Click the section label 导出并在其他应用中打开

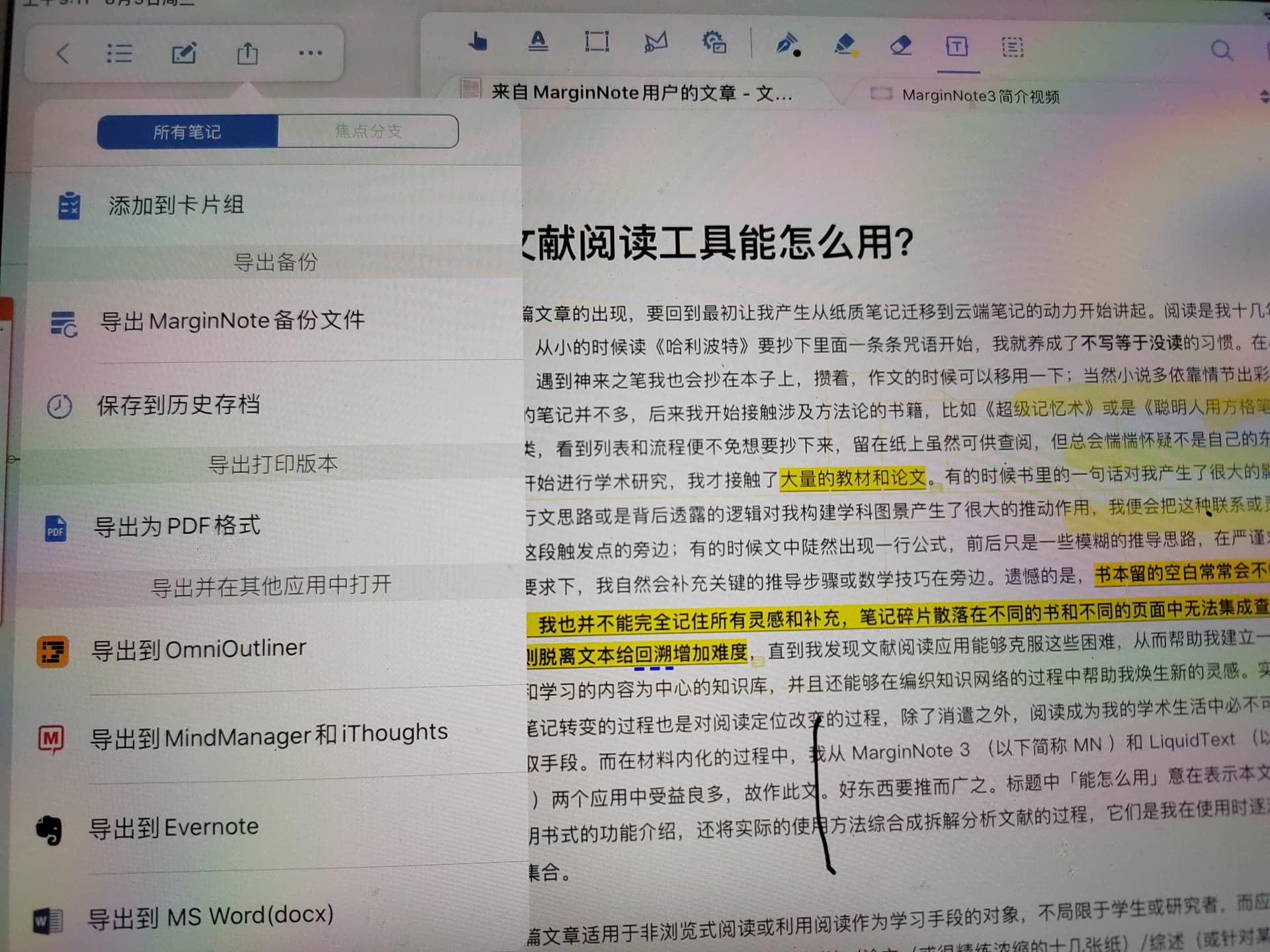click(x=271, y=586)
